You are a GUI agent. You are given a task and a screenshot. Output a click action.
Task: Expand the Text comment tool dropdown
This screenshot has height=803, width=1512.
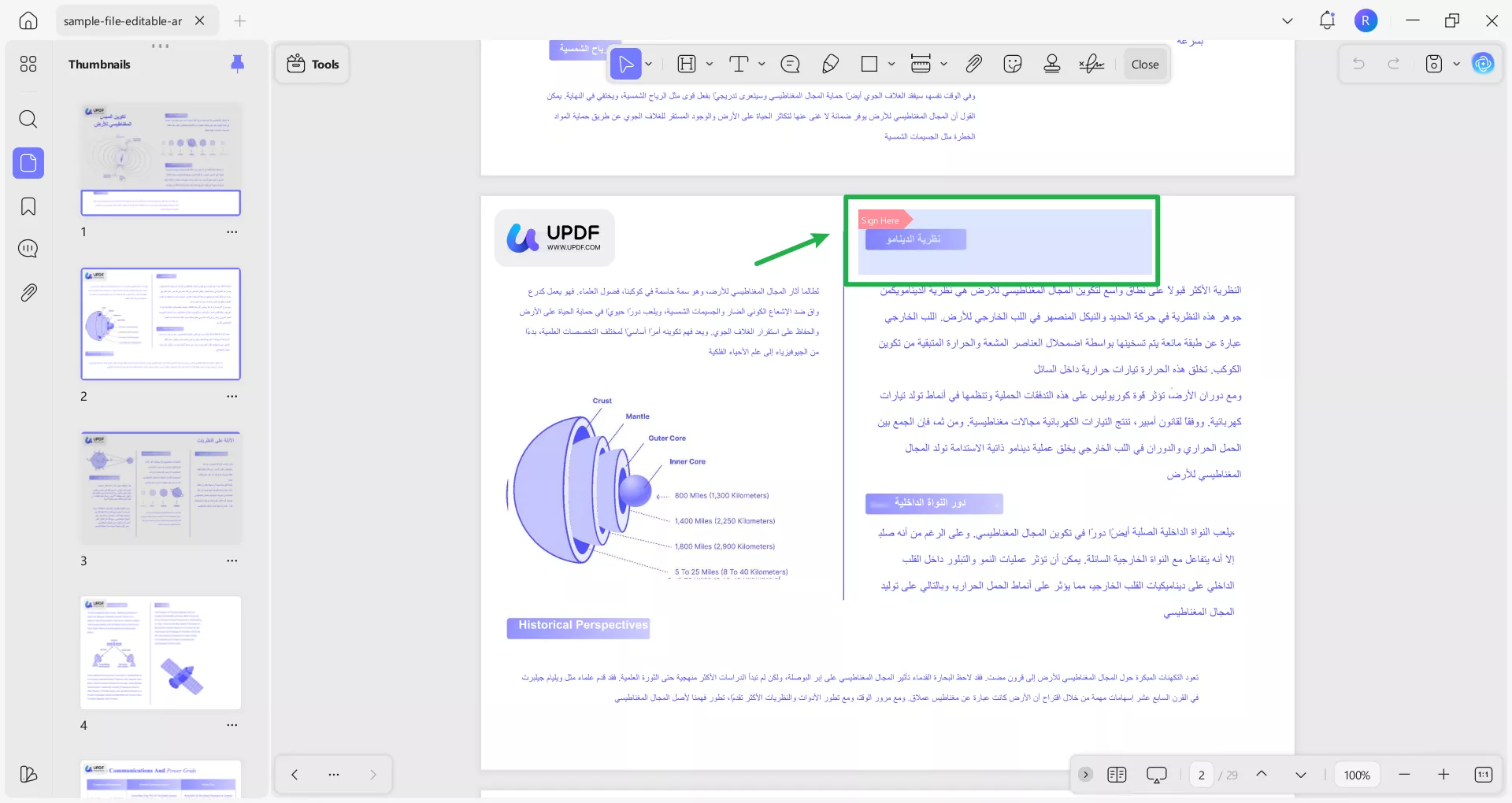[x=762, y=64]
